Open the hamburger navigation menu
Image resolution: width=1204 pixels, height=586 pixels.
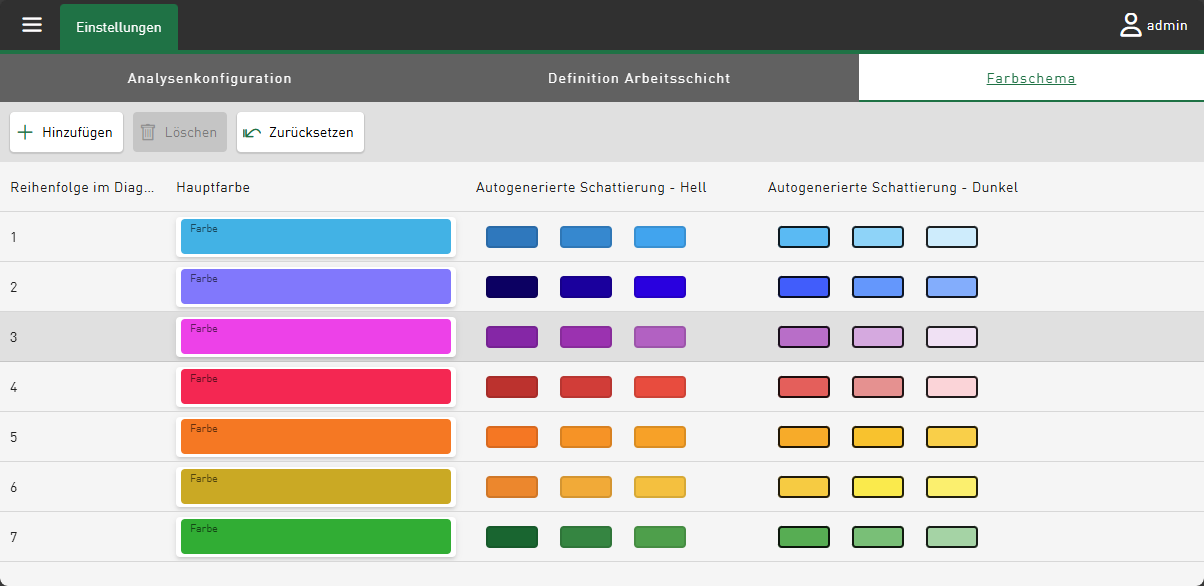(32, 25)
